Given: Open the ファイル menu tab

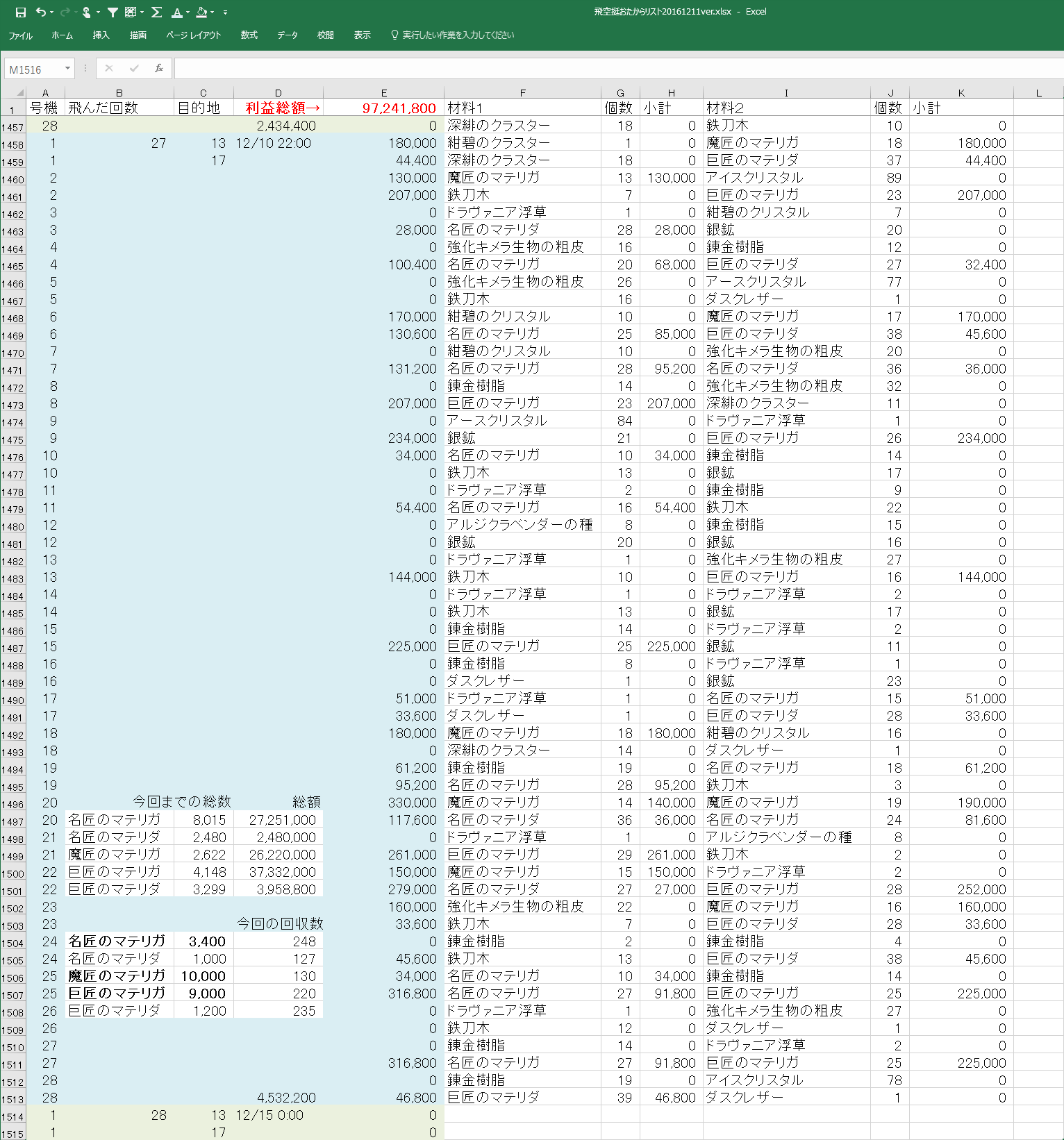Looking at the screenshot, I should click(x=20, y=35).
